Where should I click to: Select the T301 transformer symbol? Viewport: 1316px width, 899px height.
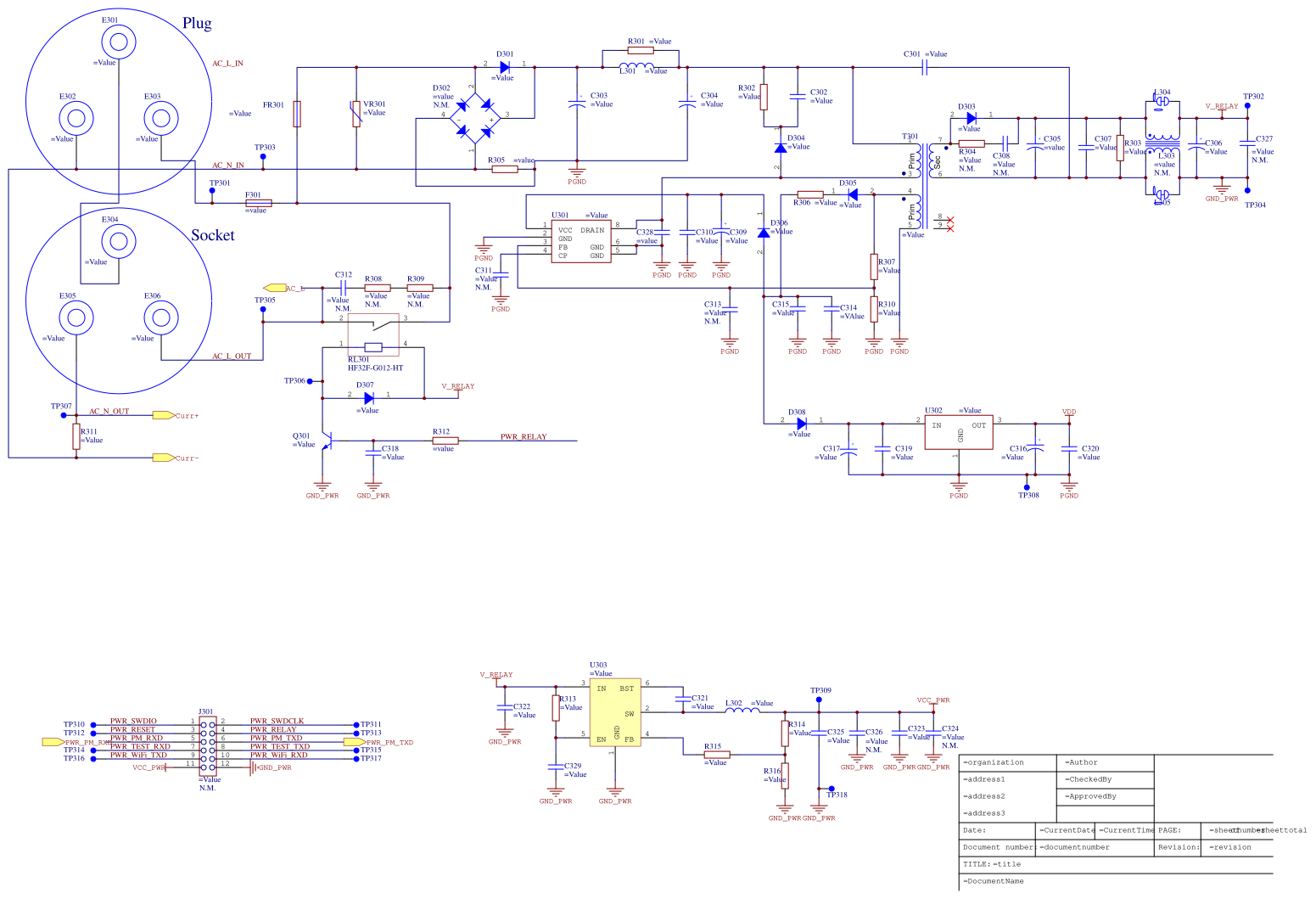(x=925, y=185)
